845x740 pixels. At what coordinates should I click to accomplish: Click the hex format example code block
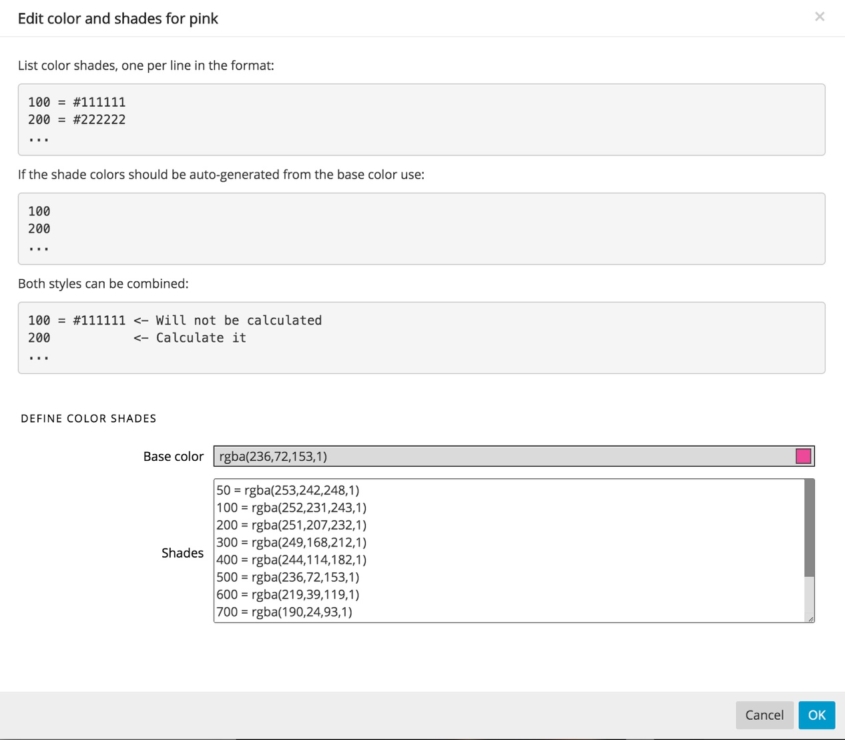click(421, 119)
